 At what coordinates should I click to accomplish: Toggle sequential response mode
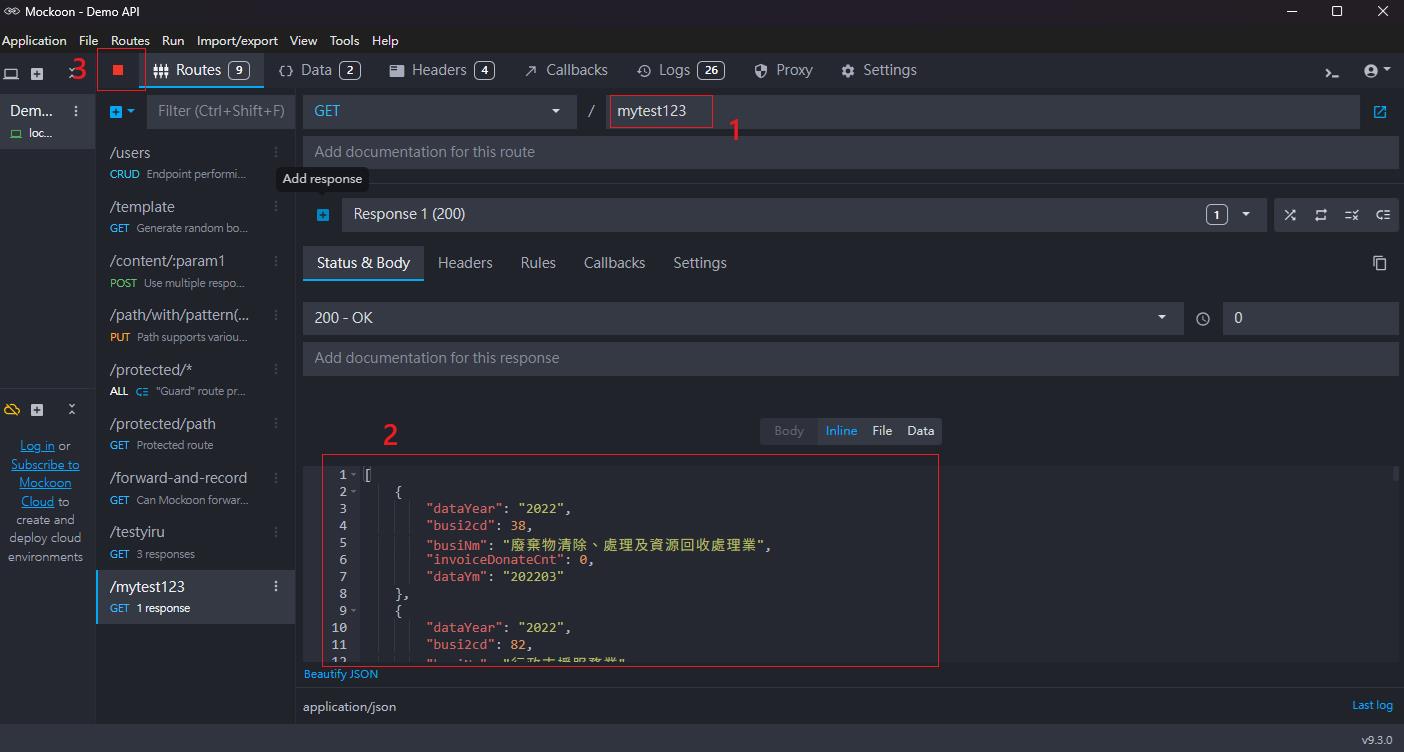tap(1321, 215)
